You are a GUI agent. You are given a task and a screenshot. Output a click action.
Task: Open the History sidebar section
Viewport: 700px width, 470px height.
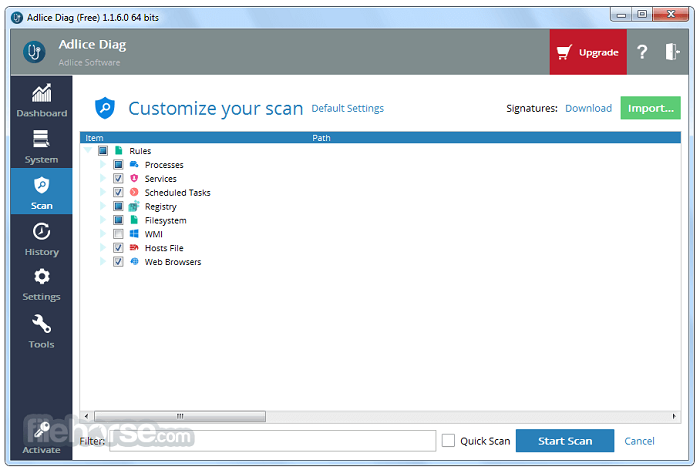[41, 239]
